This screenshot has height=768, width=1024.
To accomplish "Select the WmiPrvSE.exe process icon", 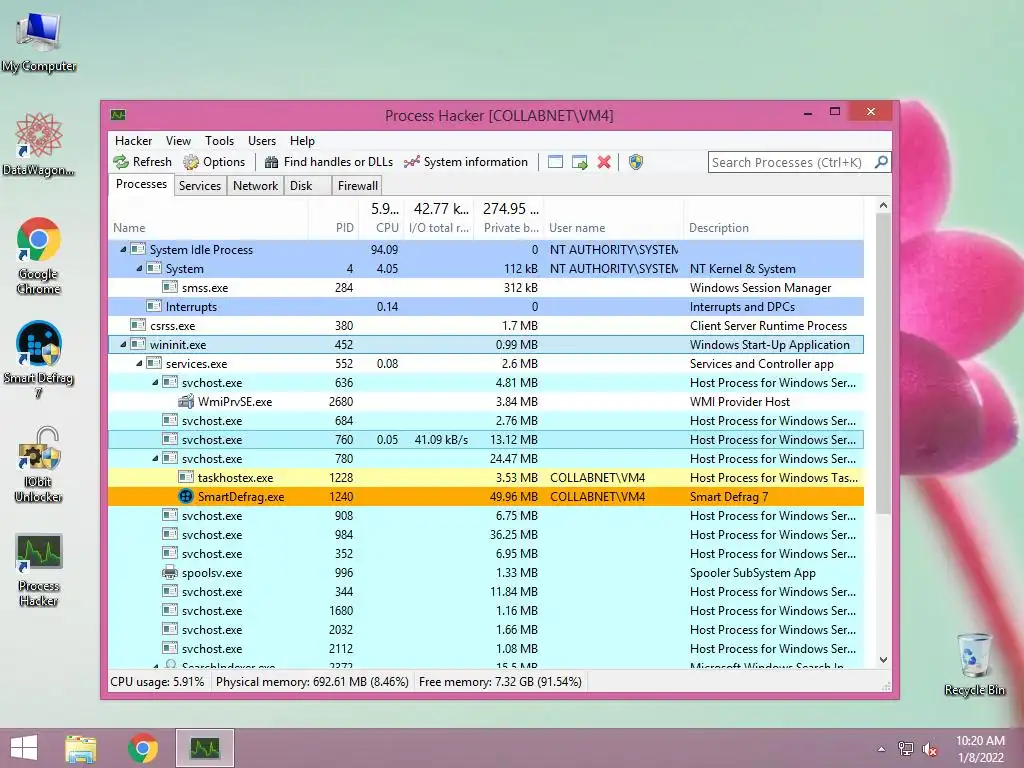I will (185, 401).
